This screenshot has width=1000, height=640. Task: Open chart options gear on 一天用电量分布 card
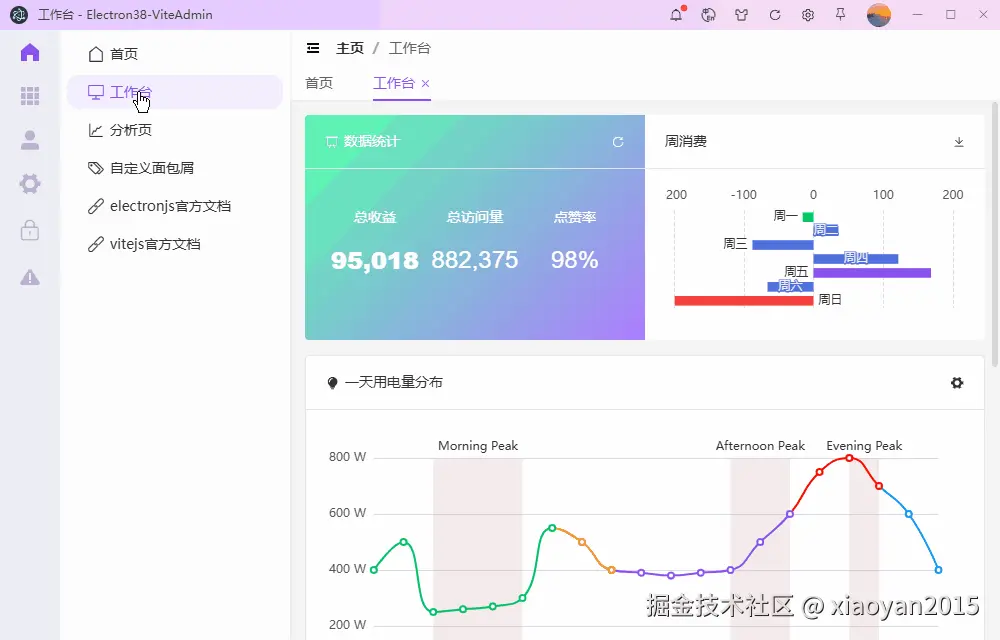[957, 382]
